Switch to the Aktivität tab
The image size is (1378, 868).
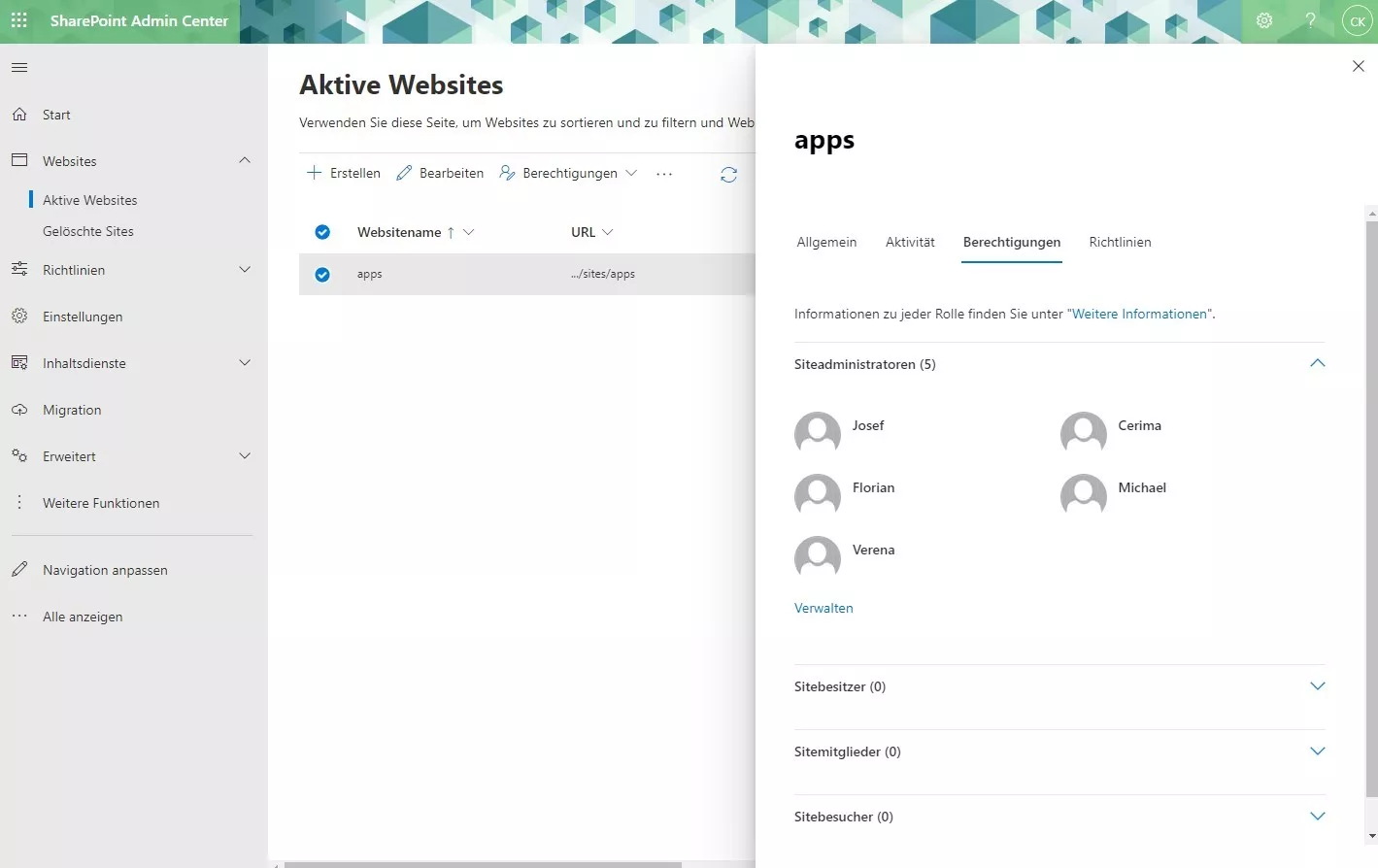pyautogui.click(x=909, y=242)
